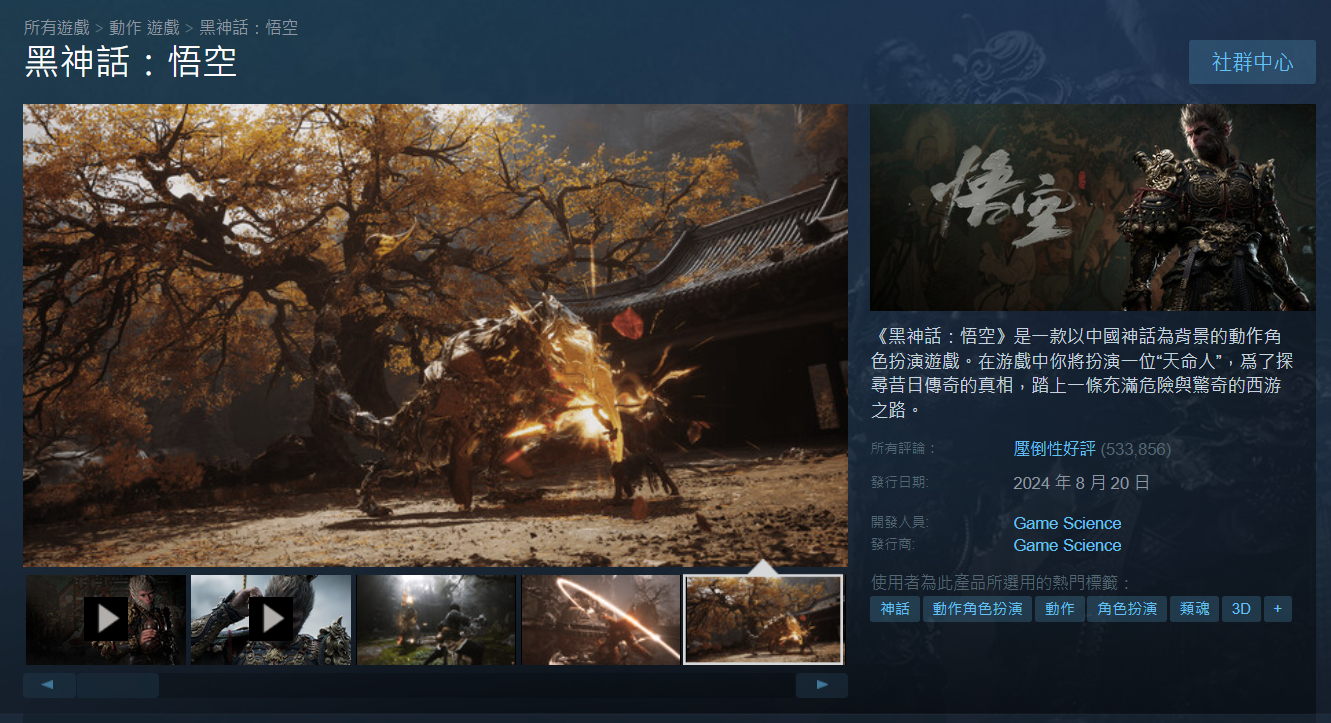This screenshot has width=1331, height=723.
Task: Open the 社群中心 community hub
Action: coord(1251,62)
